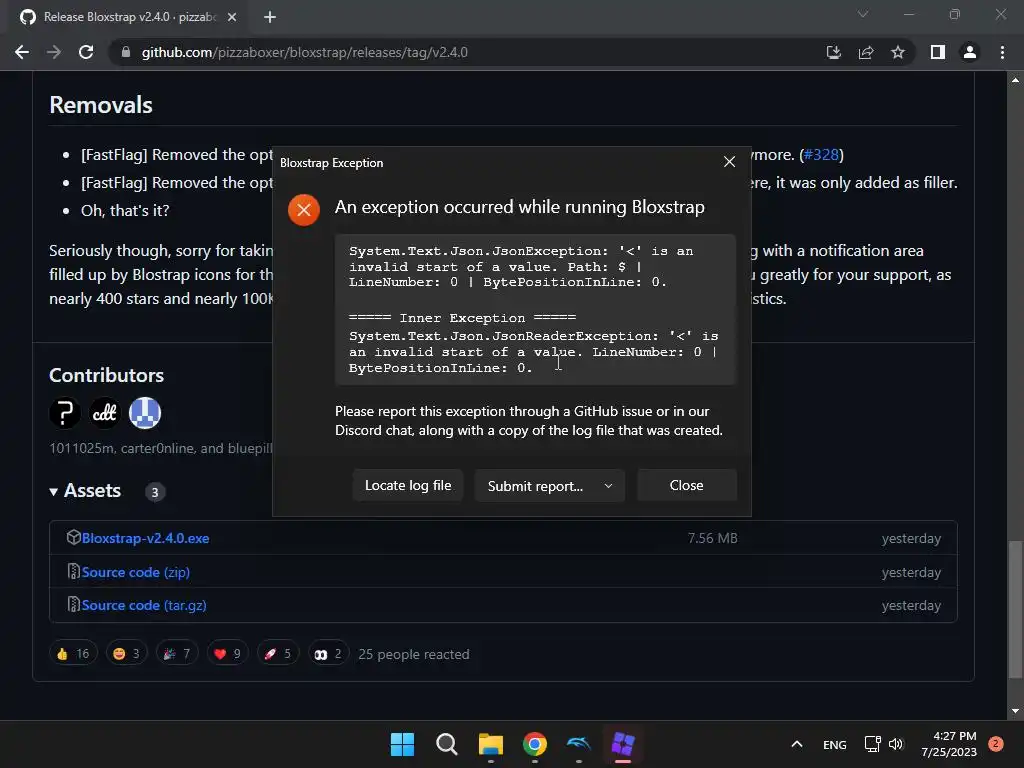Toggle the thumbs up reaction
The width and height of the screenshot is (1024, 768).
pyautogui.click(x=73, y=654)
